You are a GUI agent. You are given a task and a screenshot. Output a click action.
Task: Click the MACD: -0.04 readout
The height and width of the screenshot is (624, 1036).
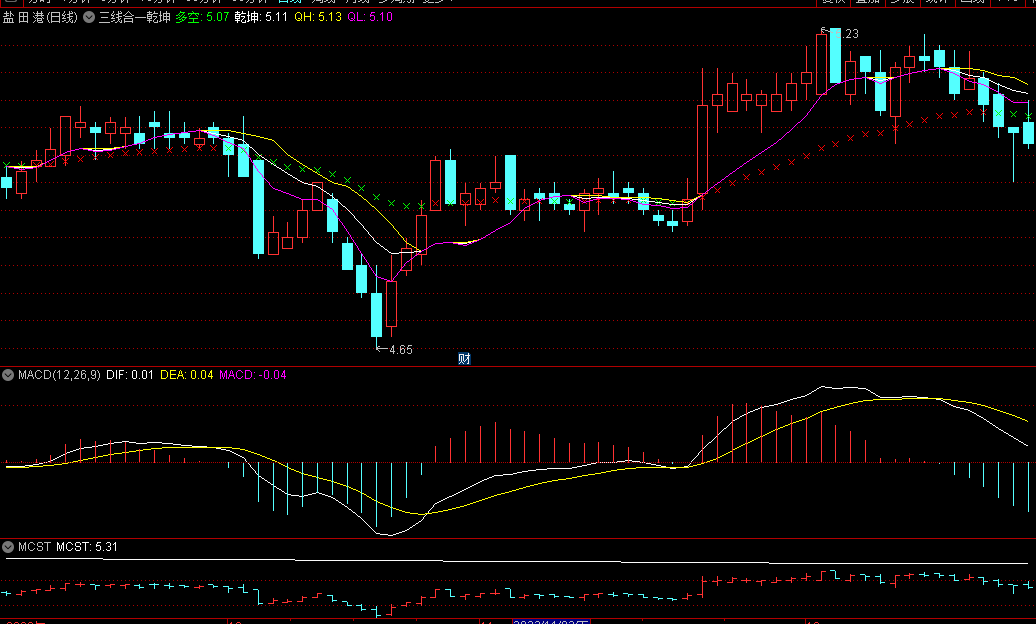pos(253,375)
